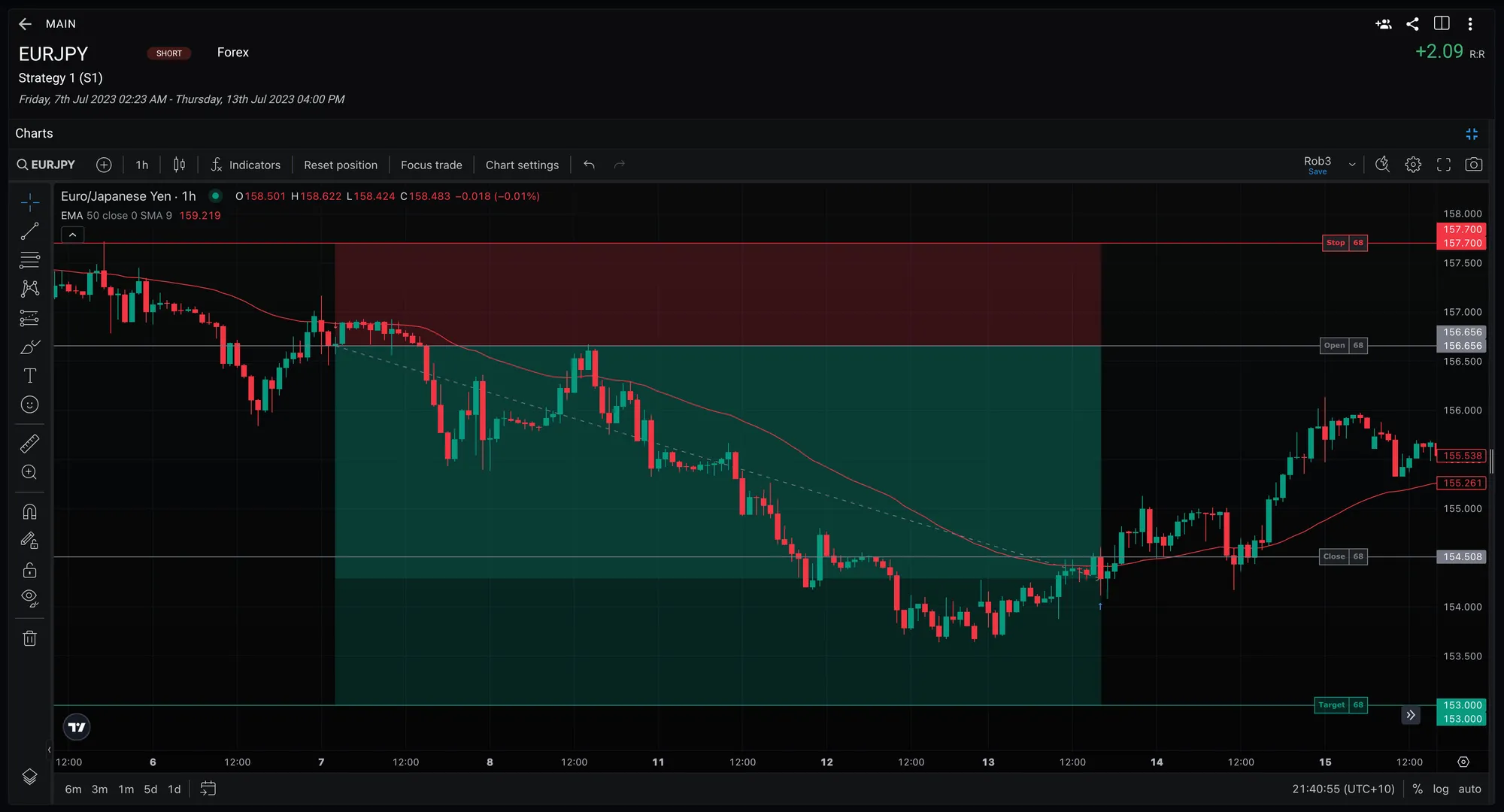Select the trend line drawing tool
The width and height of the screenshot is (1504, 812).
30,231
